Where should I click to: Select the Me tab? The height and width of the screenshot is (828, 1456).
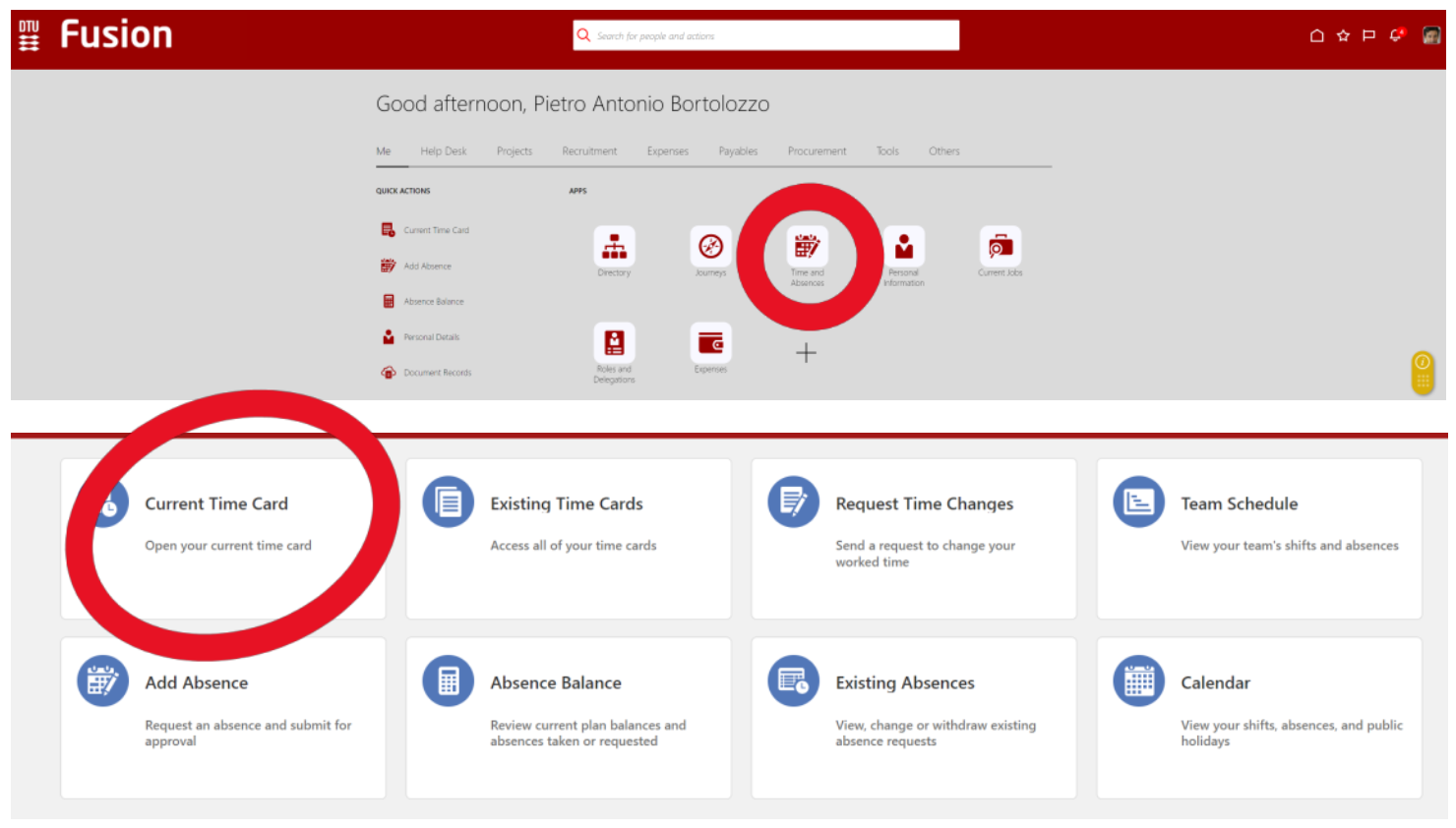[384, 151]
